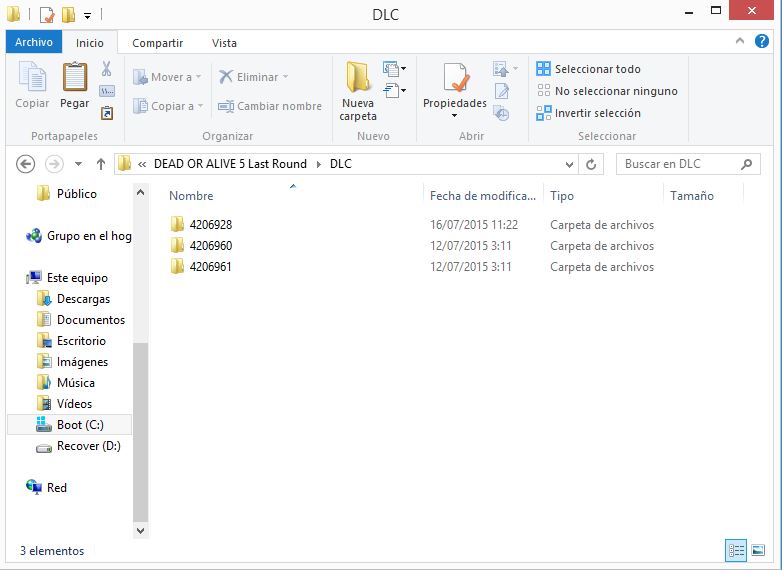The height and width of the screenshot is (570, 782).
Task: Open the Archivo menu tab
Action: coord(34,43)
